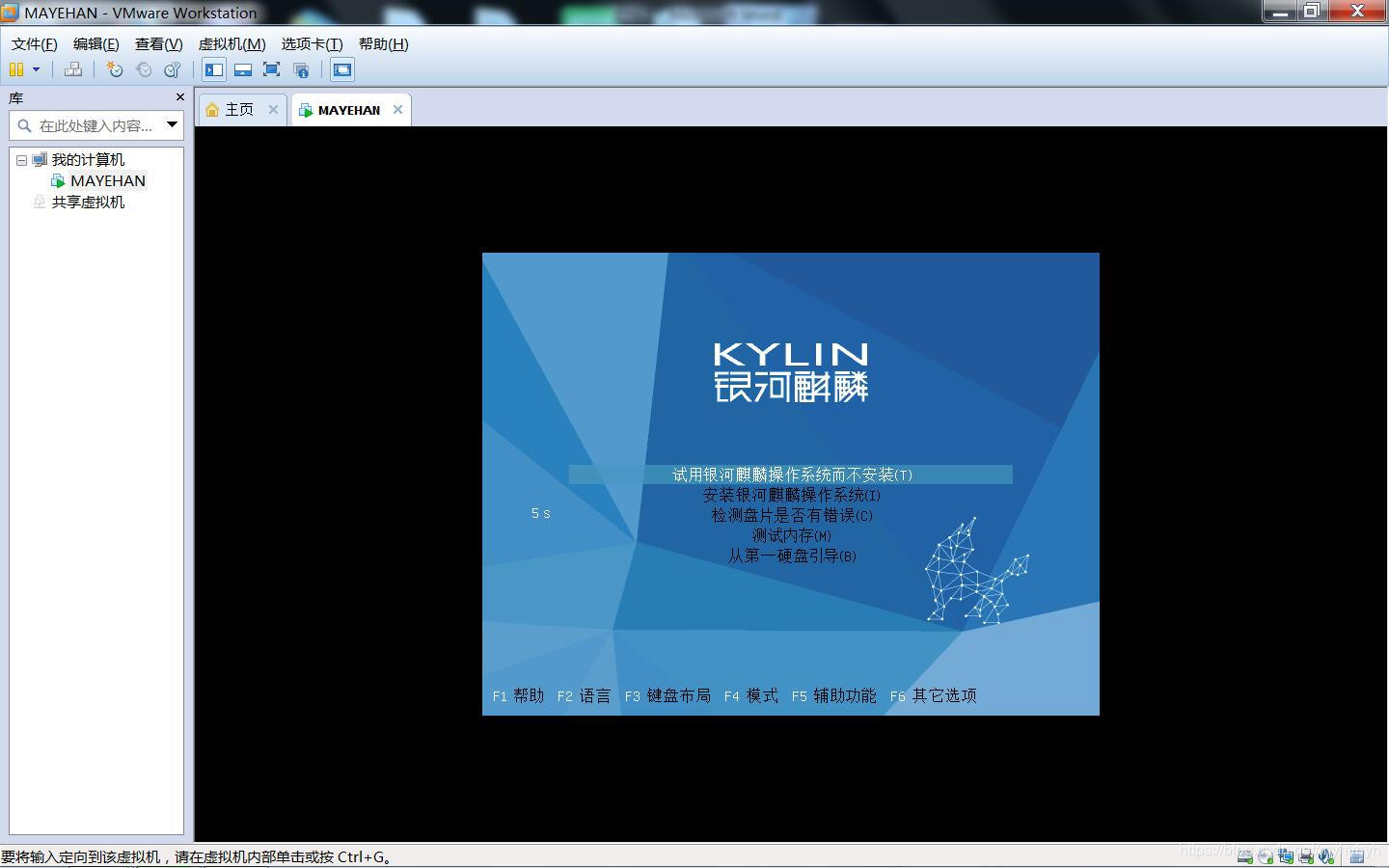Enter full screen mode
This screenshot has height=868, width=1389.
point(272,69)
